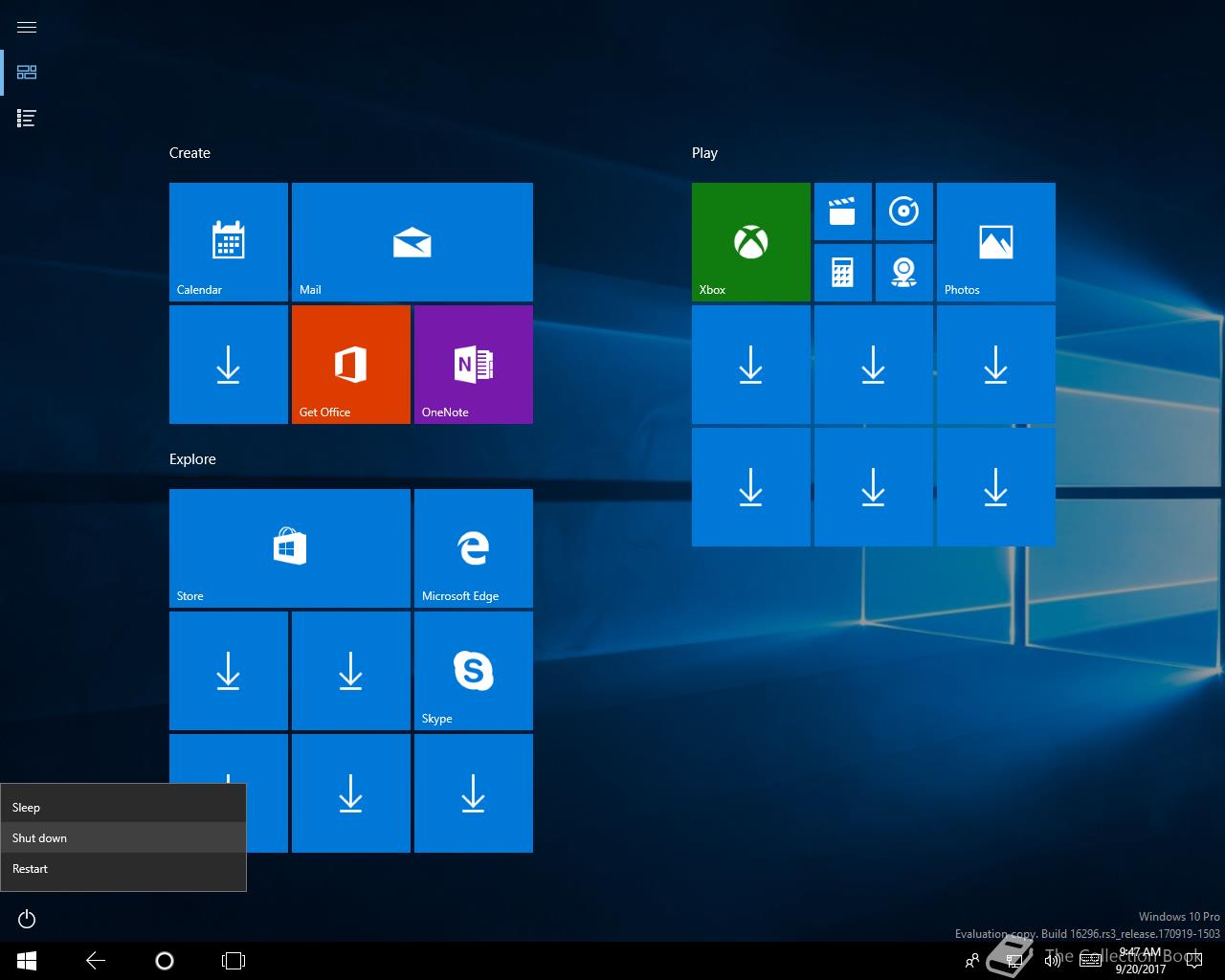
Task: Open the Calendar tile
Action: (x=229, y=242)
